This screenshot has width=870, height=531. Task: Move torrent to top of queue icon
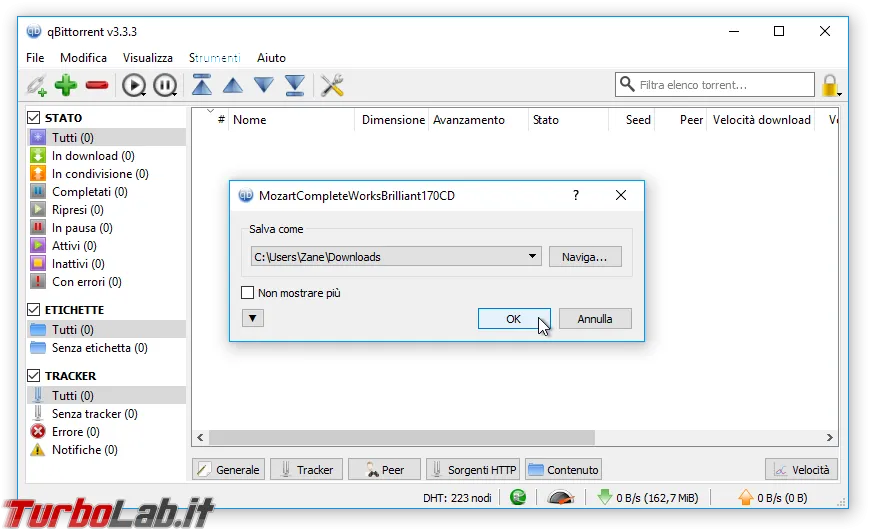202,85
